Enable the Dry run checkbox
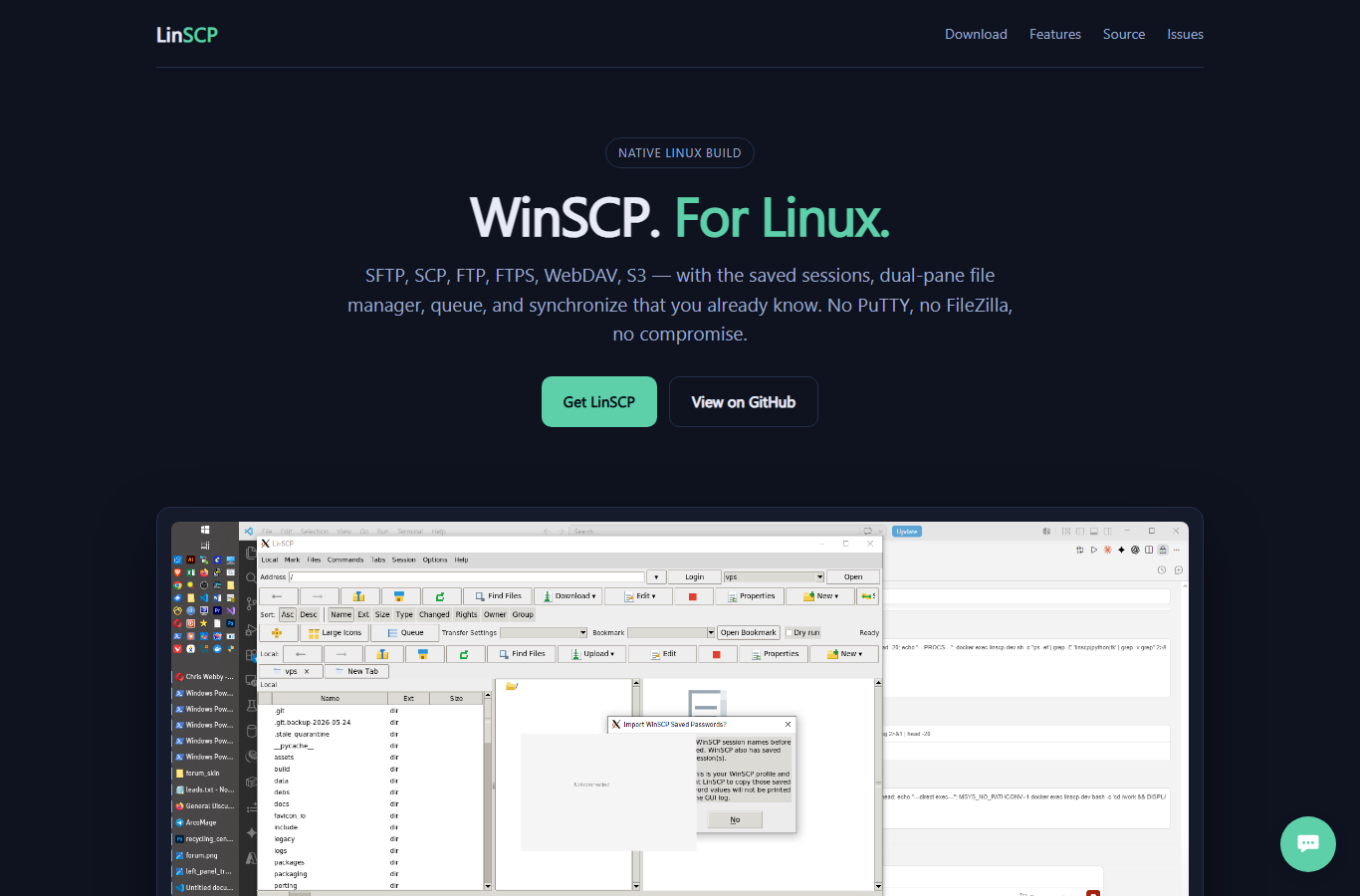The image size is (1360, 896). click(789, 633)
